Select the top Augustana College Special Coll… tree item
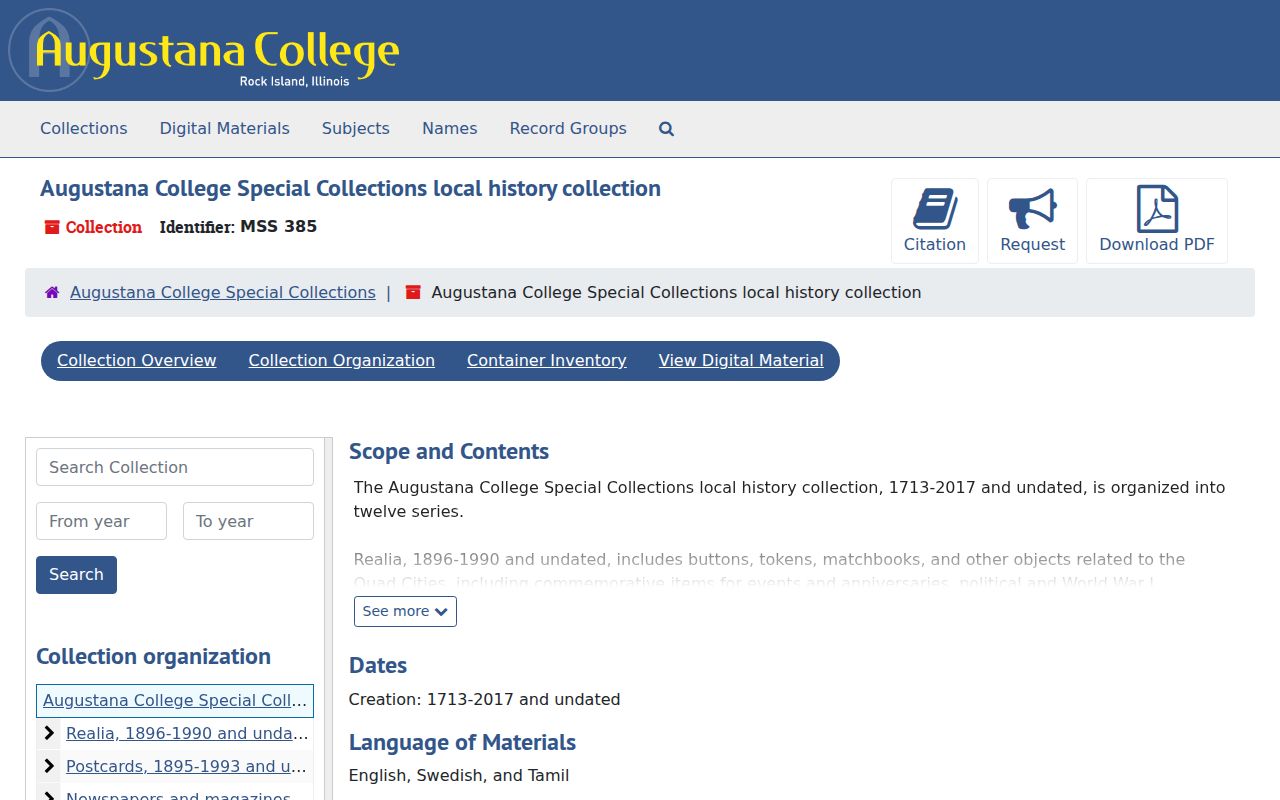This screenshot has width=1280, height=800. [x=175, y=701]
